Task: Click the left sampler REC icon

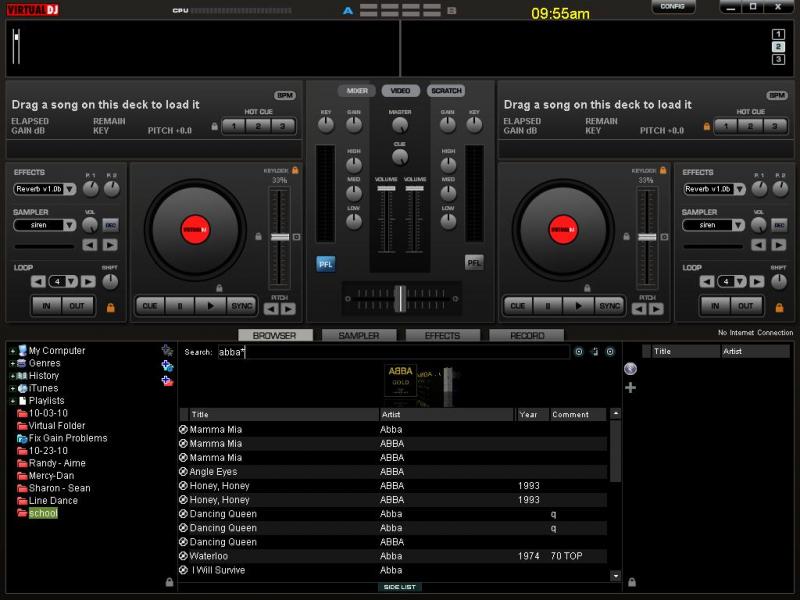Action: (x=110, y=225)
